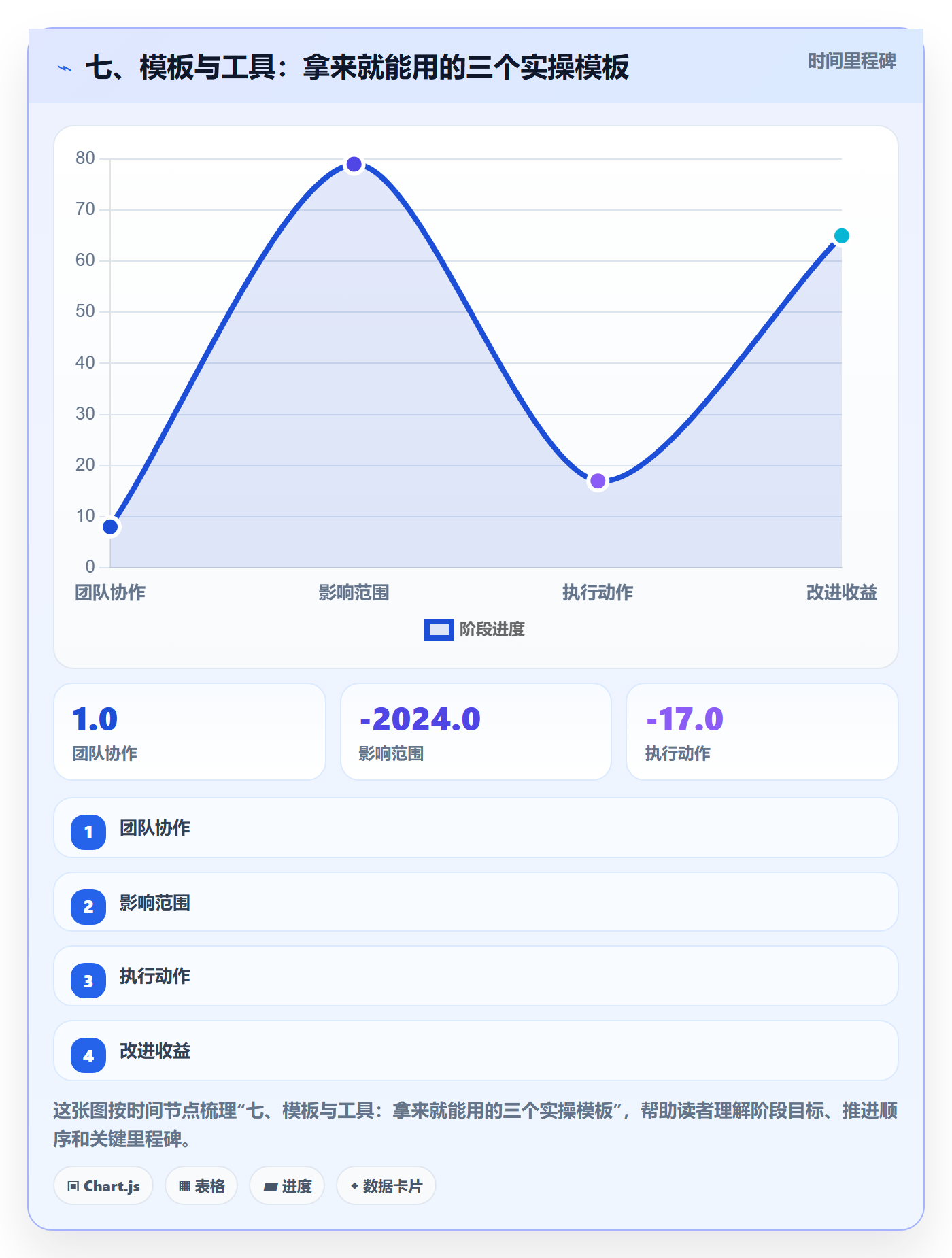Click the description paragraph starting with 这张图按时间节点
Image resolution: width=952 pixels, height=1258 pixels.
(476, 1125)
